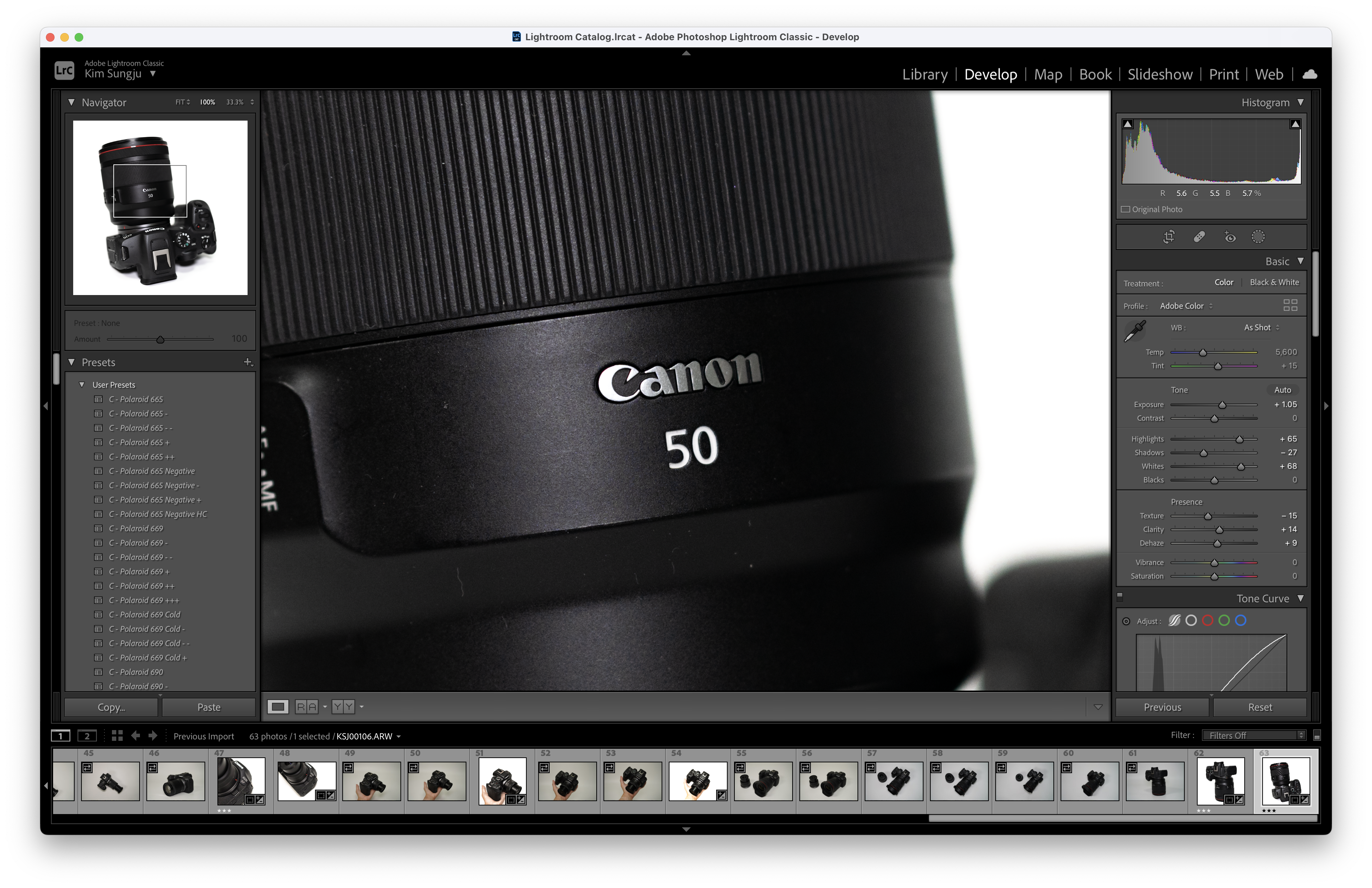Select the Crop Overlay tool
Image resolution: width=1372 pixels, height=888 pixels.
pos(1169,237)
